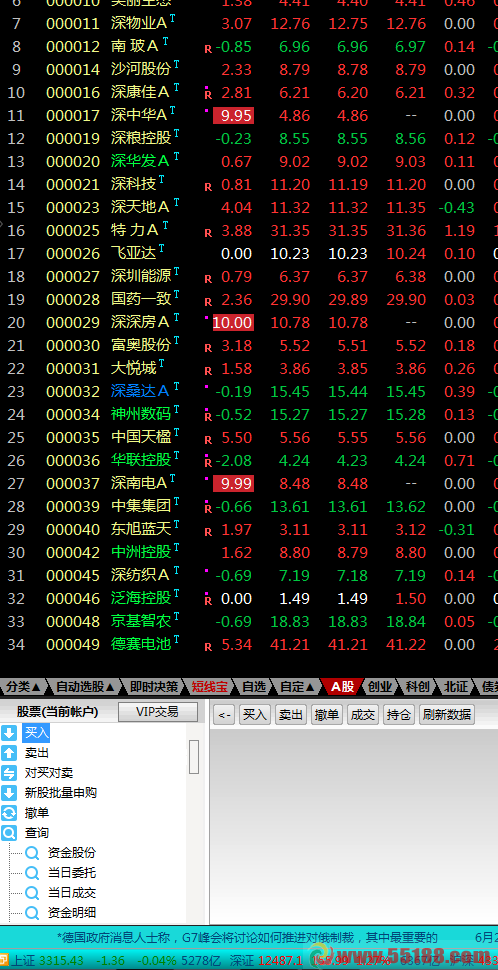Click magnifier icon beside 资金股份

pos(32,853)
